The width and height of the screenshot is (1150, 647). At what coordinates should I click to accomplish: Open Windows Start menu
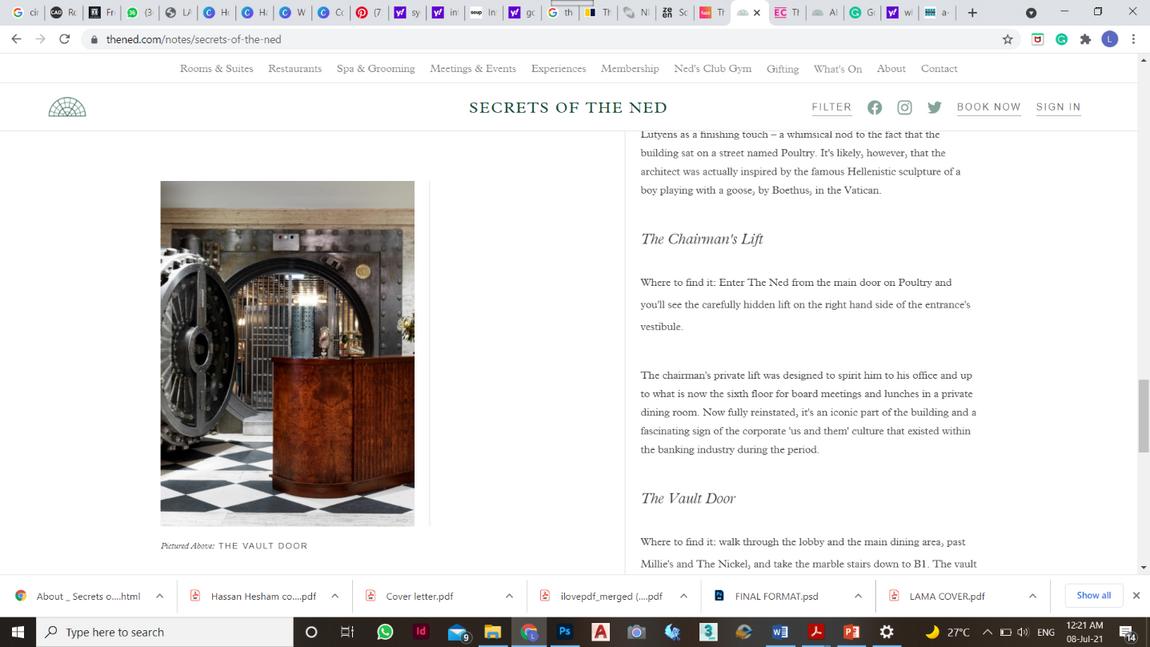click(x=18, y=632)
